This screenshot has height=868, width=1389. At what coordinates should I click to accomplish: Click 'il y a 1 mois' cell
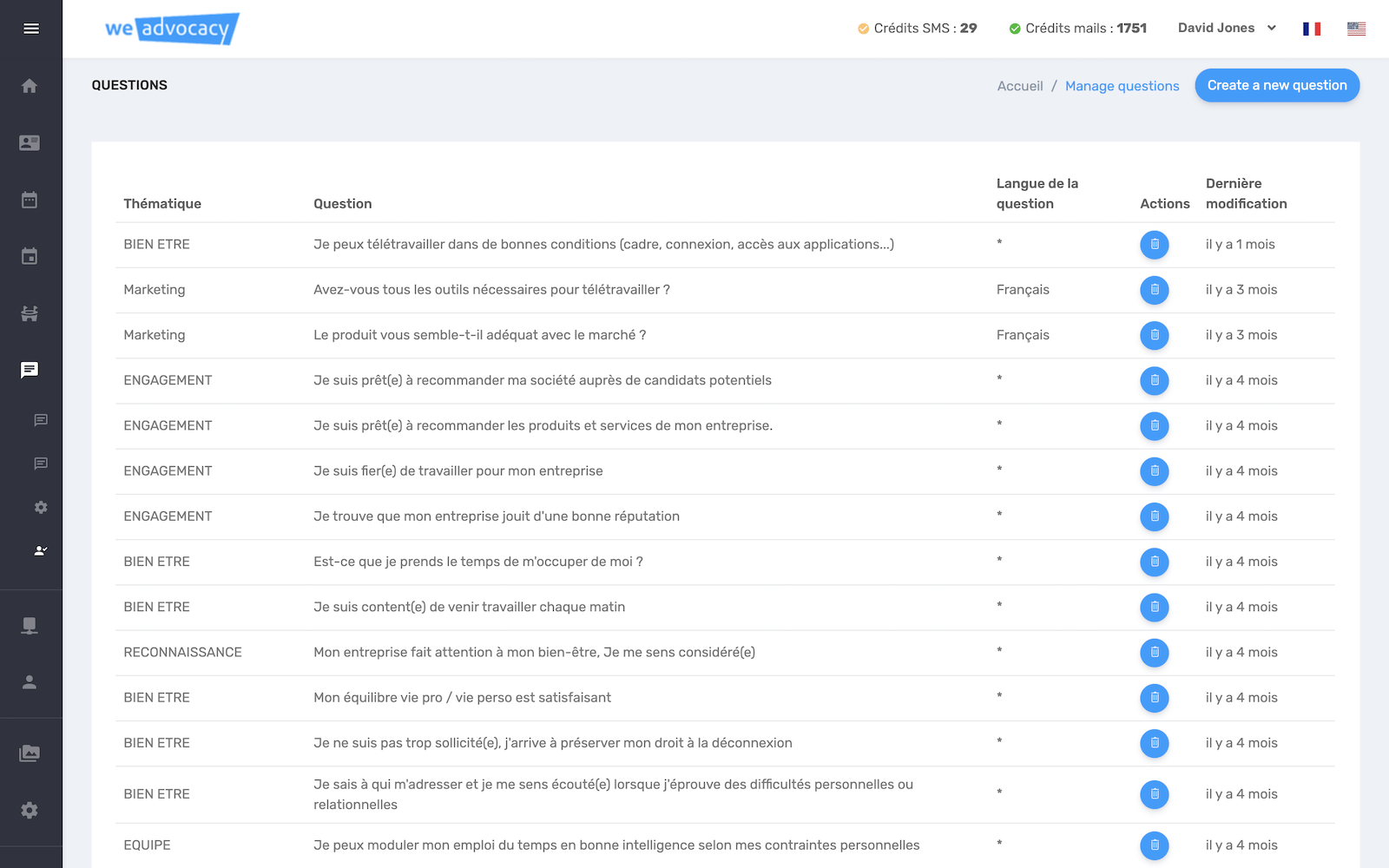1241,245
